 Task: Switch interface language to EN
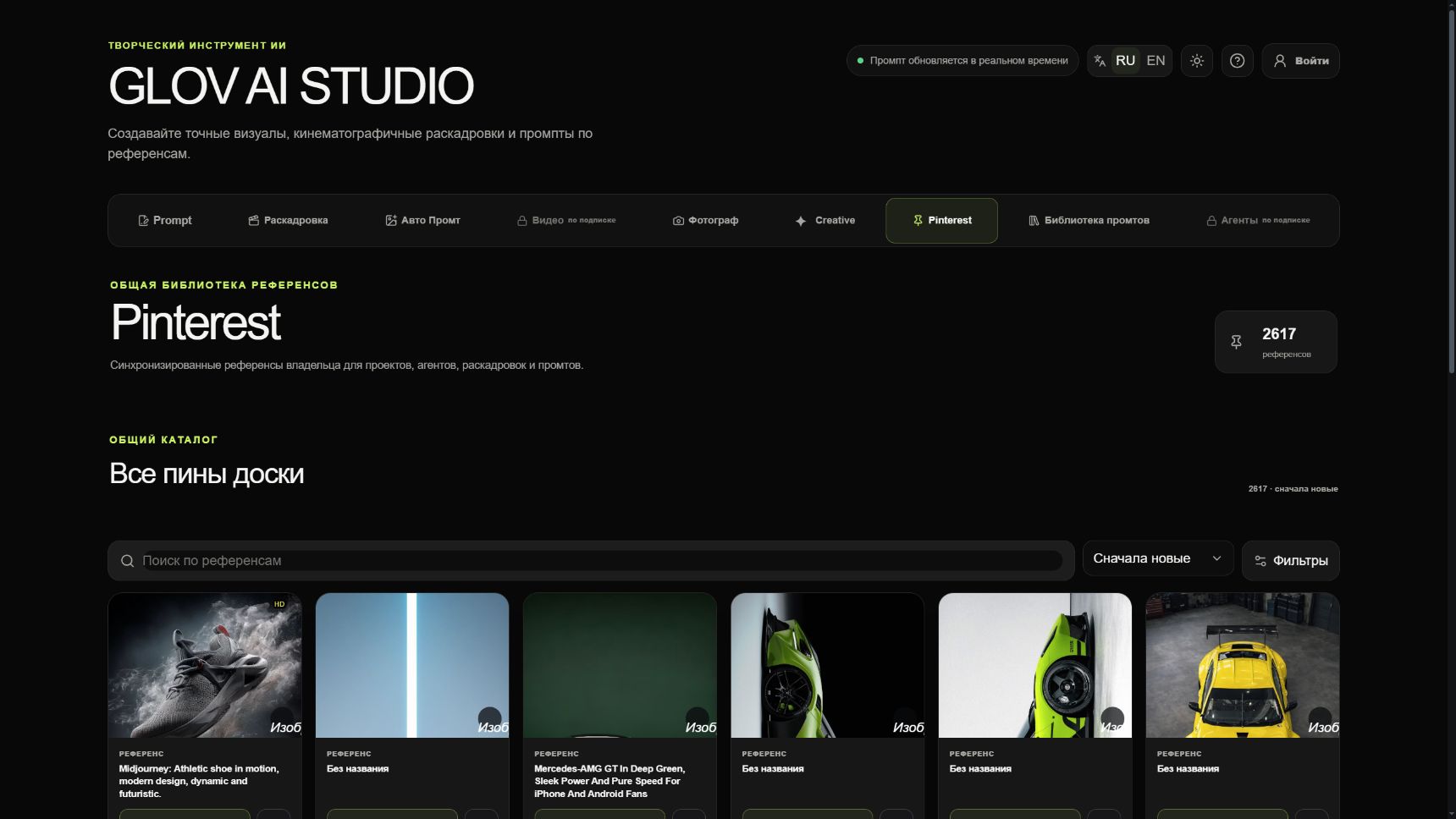(x=1155, y=61)
